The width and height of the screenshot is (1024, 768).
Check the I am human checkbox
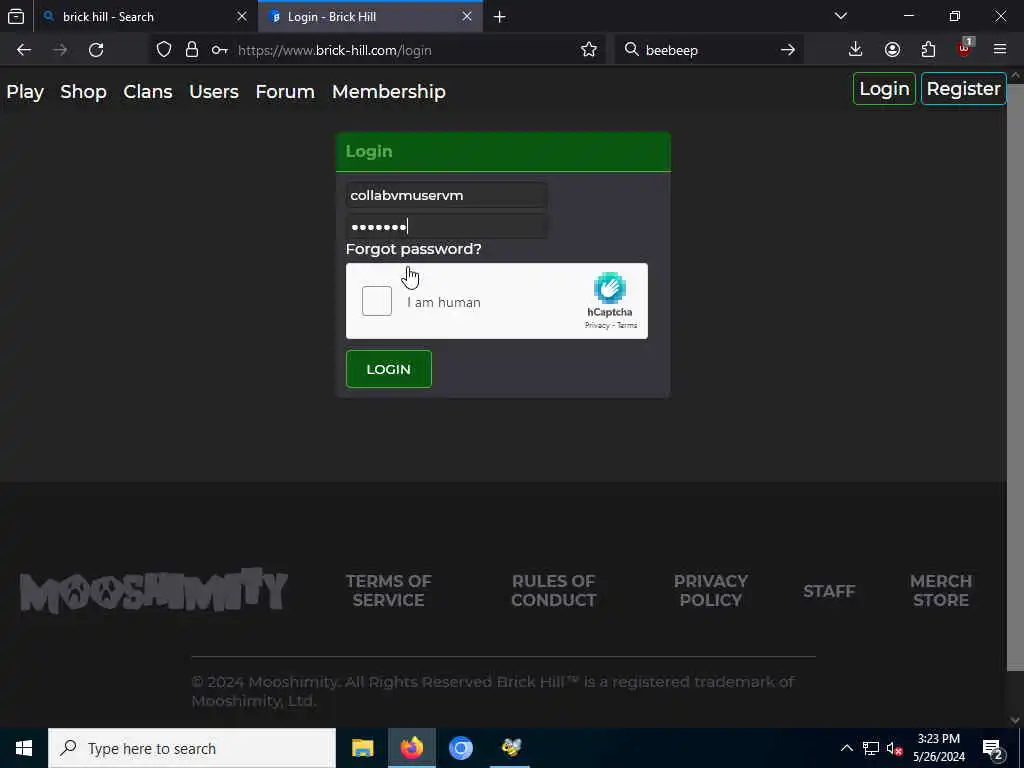tap(377, 301)
